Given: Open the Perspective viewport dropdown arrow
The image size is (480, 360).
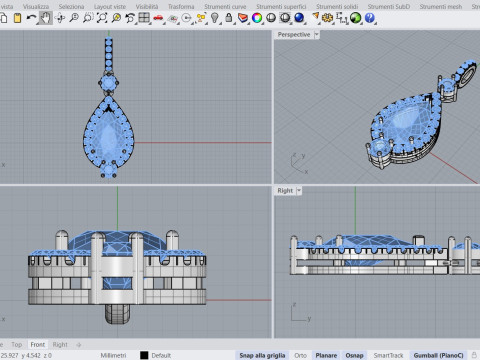Looking at the screenshot, I should point(317,34).
